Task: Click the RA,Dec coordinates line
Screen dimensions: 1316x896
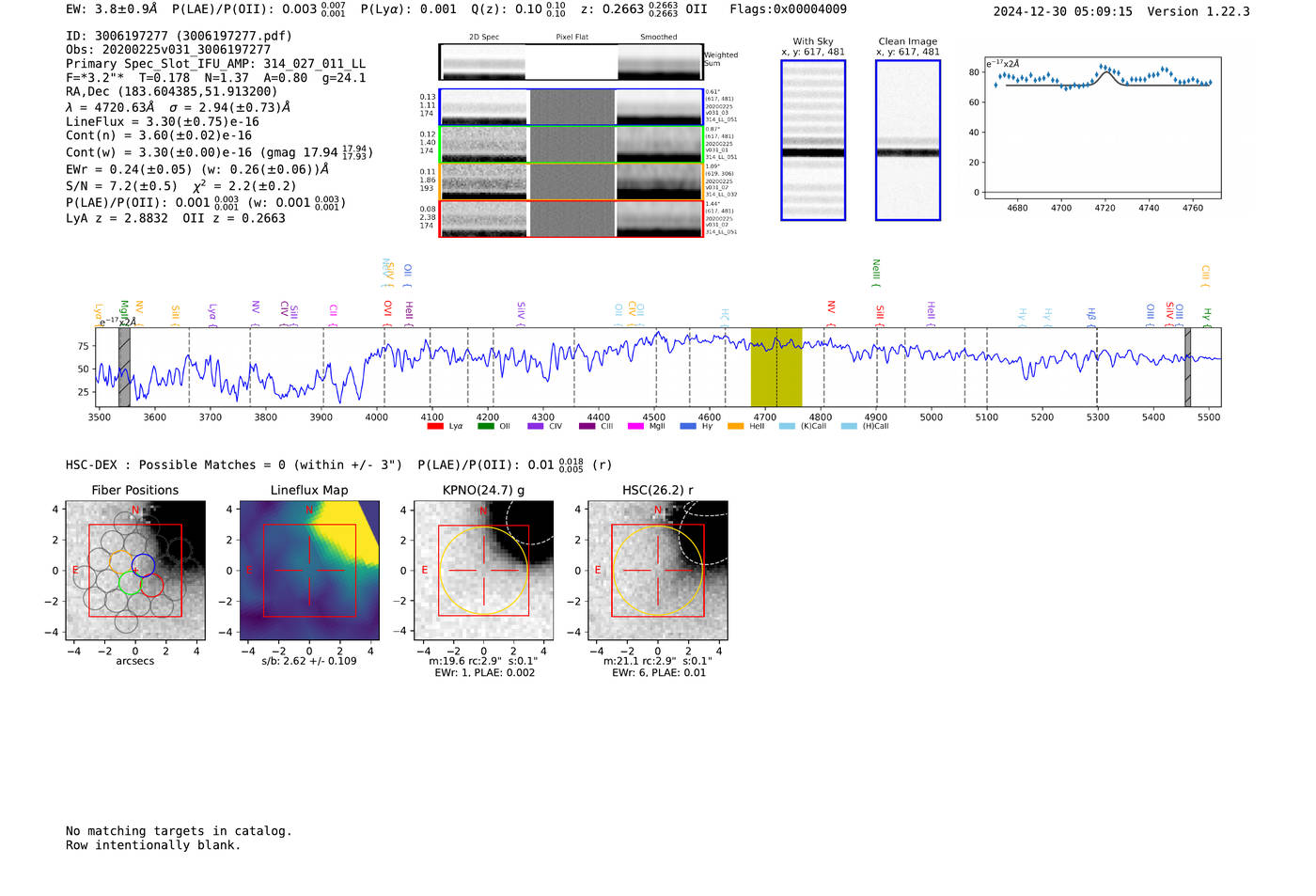Action: pyautogui.click(x=172, y=92)
